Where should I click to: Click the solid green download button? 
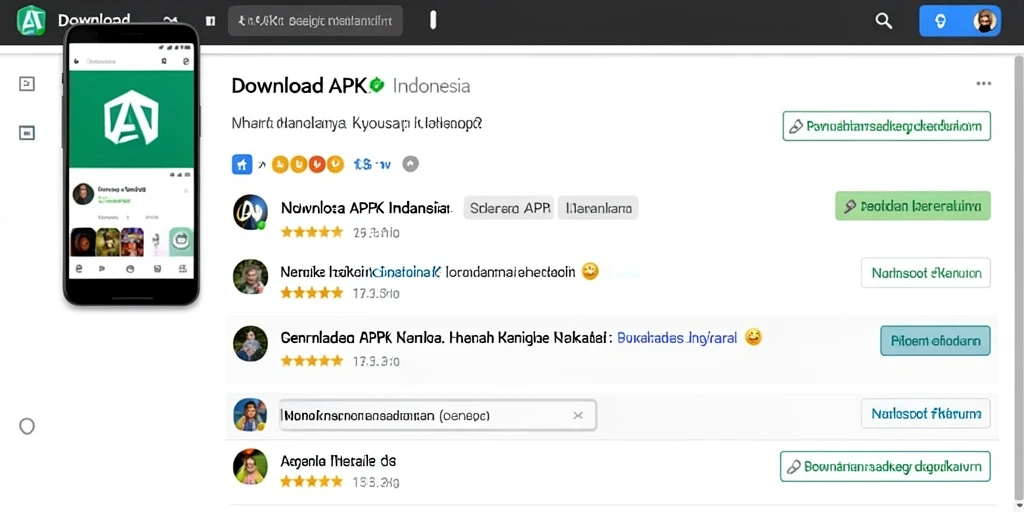(912, 206)
